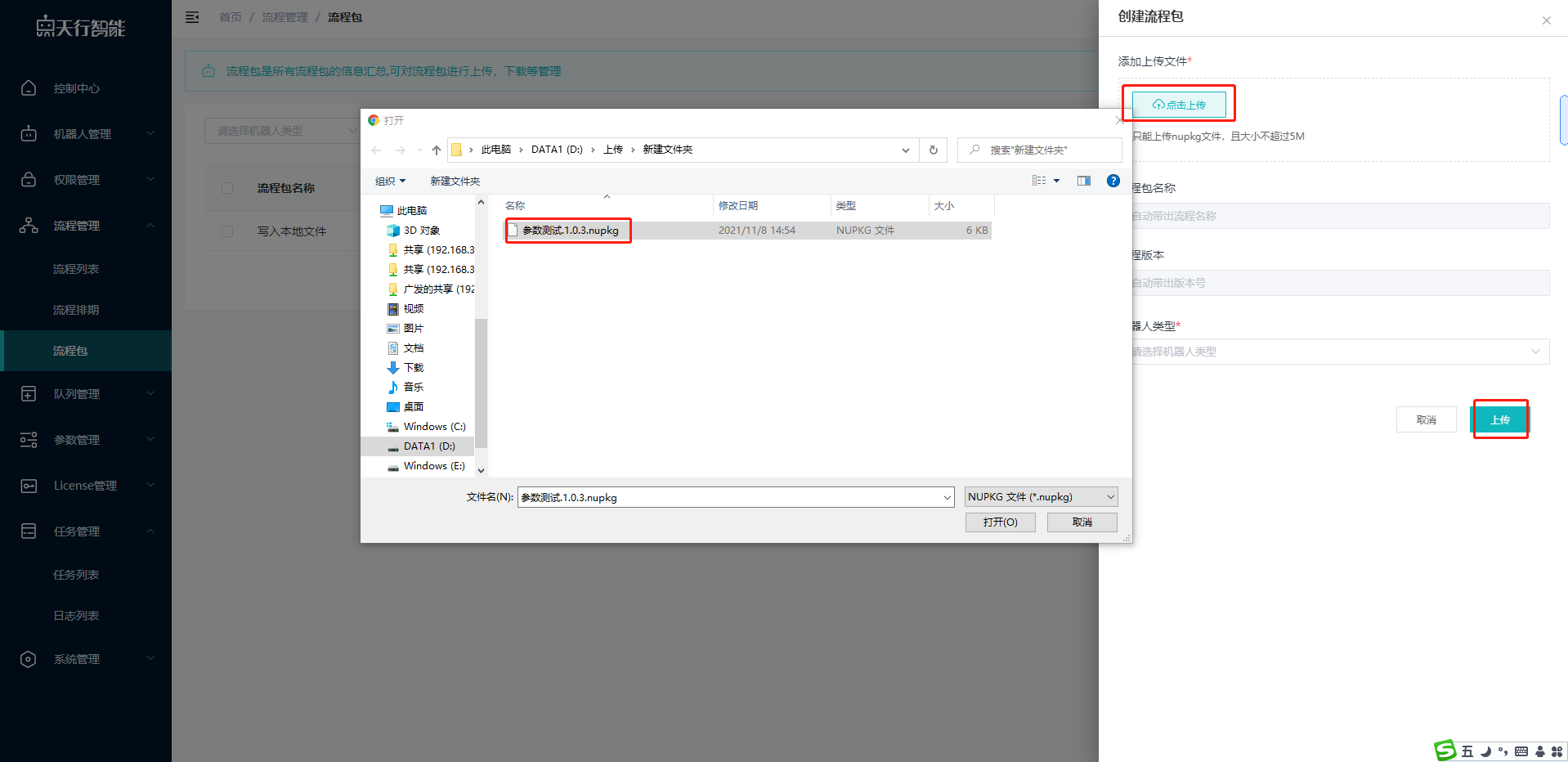Open the 流程列表 submenu item
The height and width of the screenshot is (762, 1568).
76,269
